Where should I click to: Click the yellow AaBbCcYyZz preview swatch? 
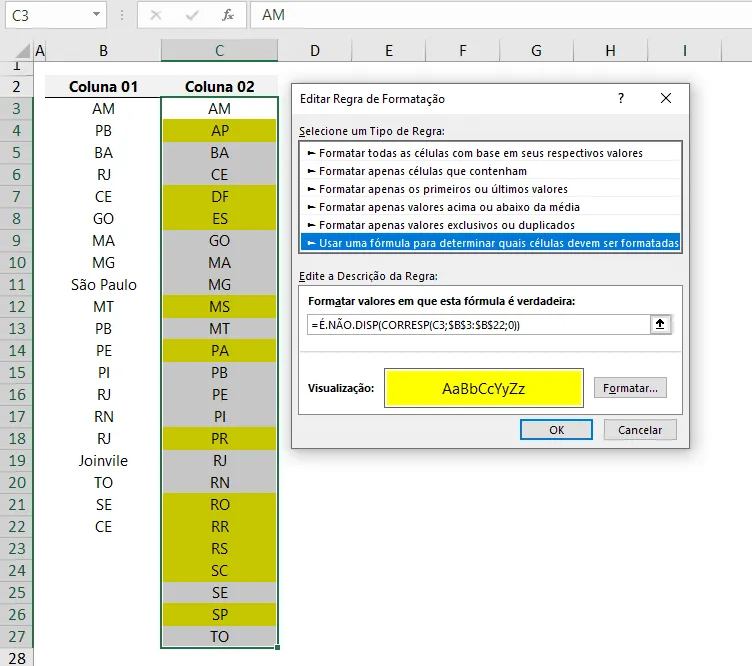coord(483,388)
